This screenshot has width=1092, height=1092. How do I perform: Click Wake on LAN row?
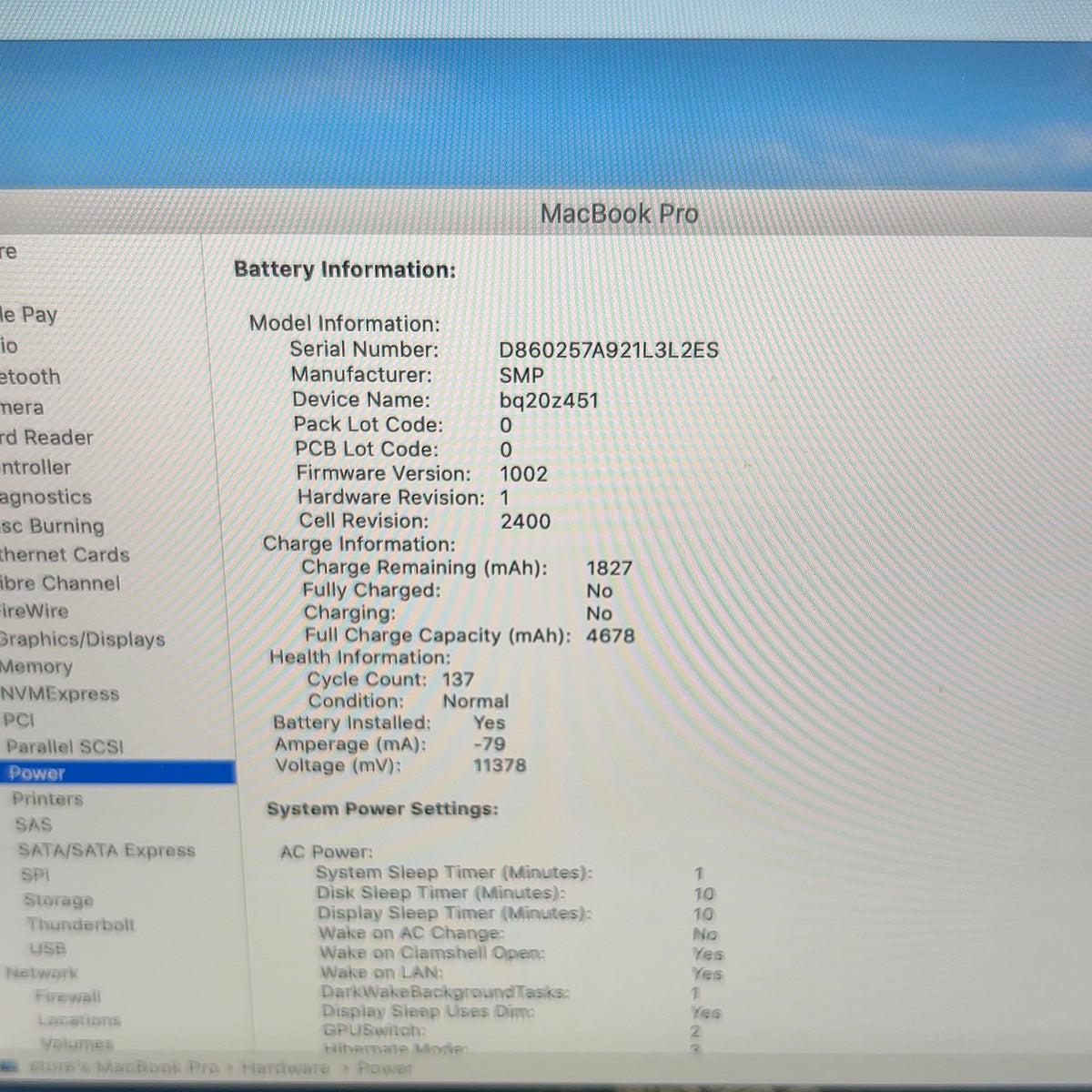click(521, 973)
